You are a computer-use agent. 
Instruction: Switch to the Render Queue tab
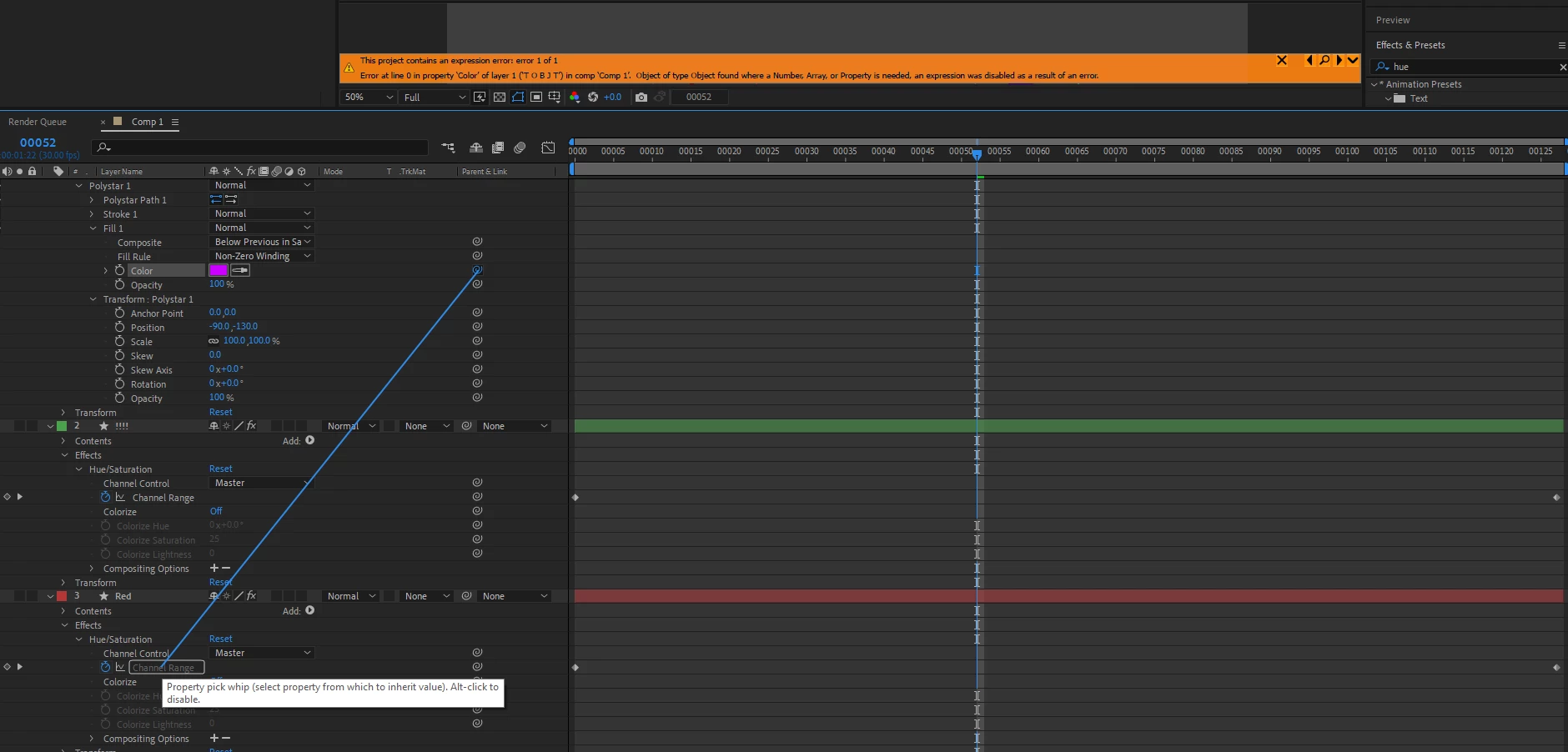[x=38, y=122]
